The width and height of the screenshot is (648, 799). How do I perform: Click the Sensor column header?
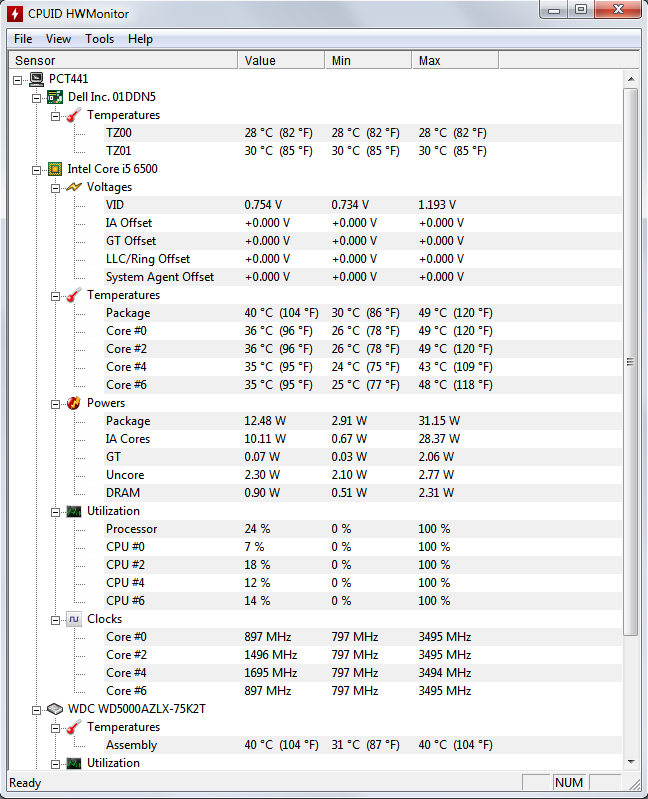[123, 61]
